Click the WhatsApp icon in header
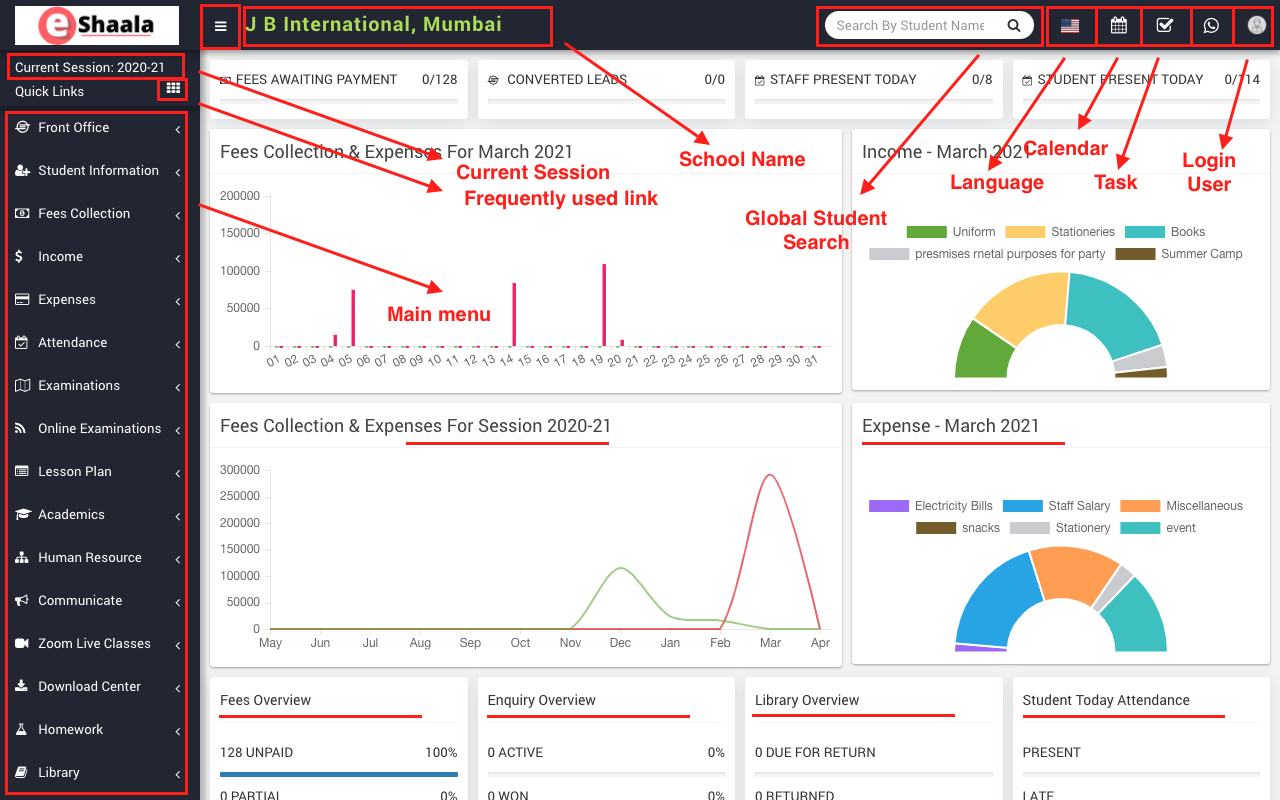 (1211, 26)
